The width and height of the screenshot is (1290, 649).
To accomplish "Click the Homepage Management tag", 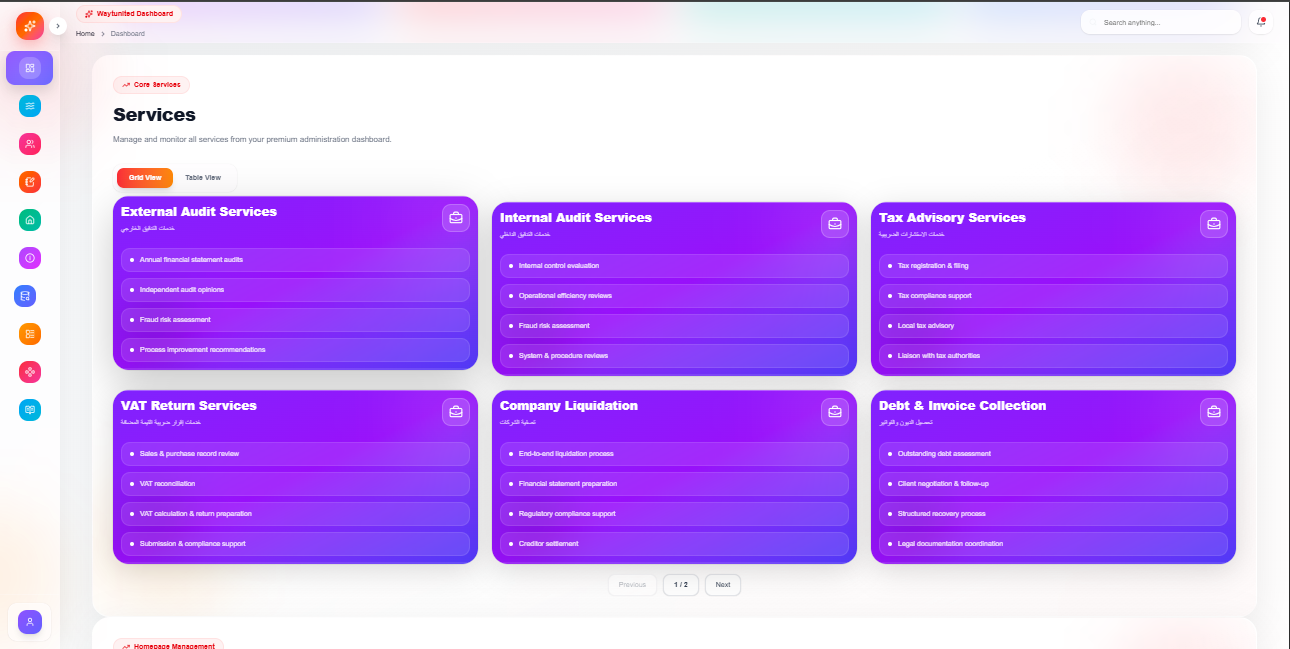I will click(168, 646).
